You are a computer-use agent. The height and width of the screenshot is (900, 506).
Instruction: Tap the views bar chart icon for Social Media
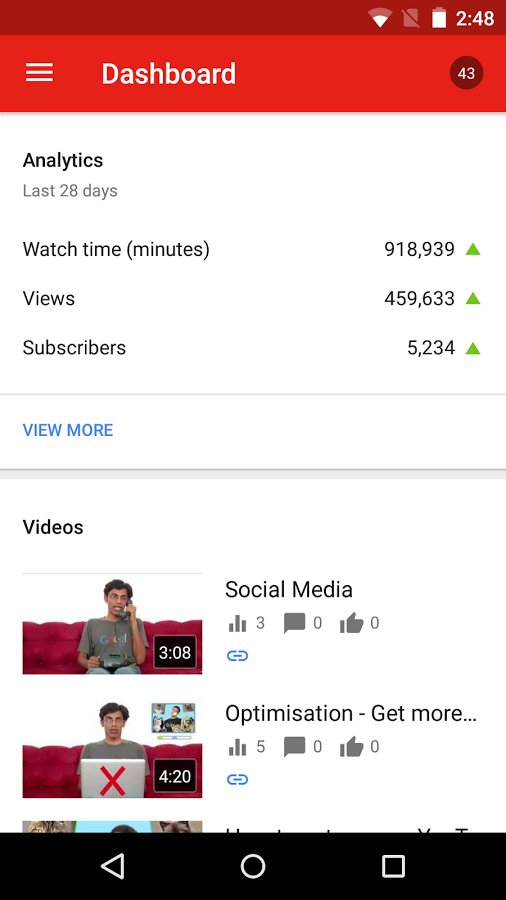pyautogui.click(x=237, y=623)
